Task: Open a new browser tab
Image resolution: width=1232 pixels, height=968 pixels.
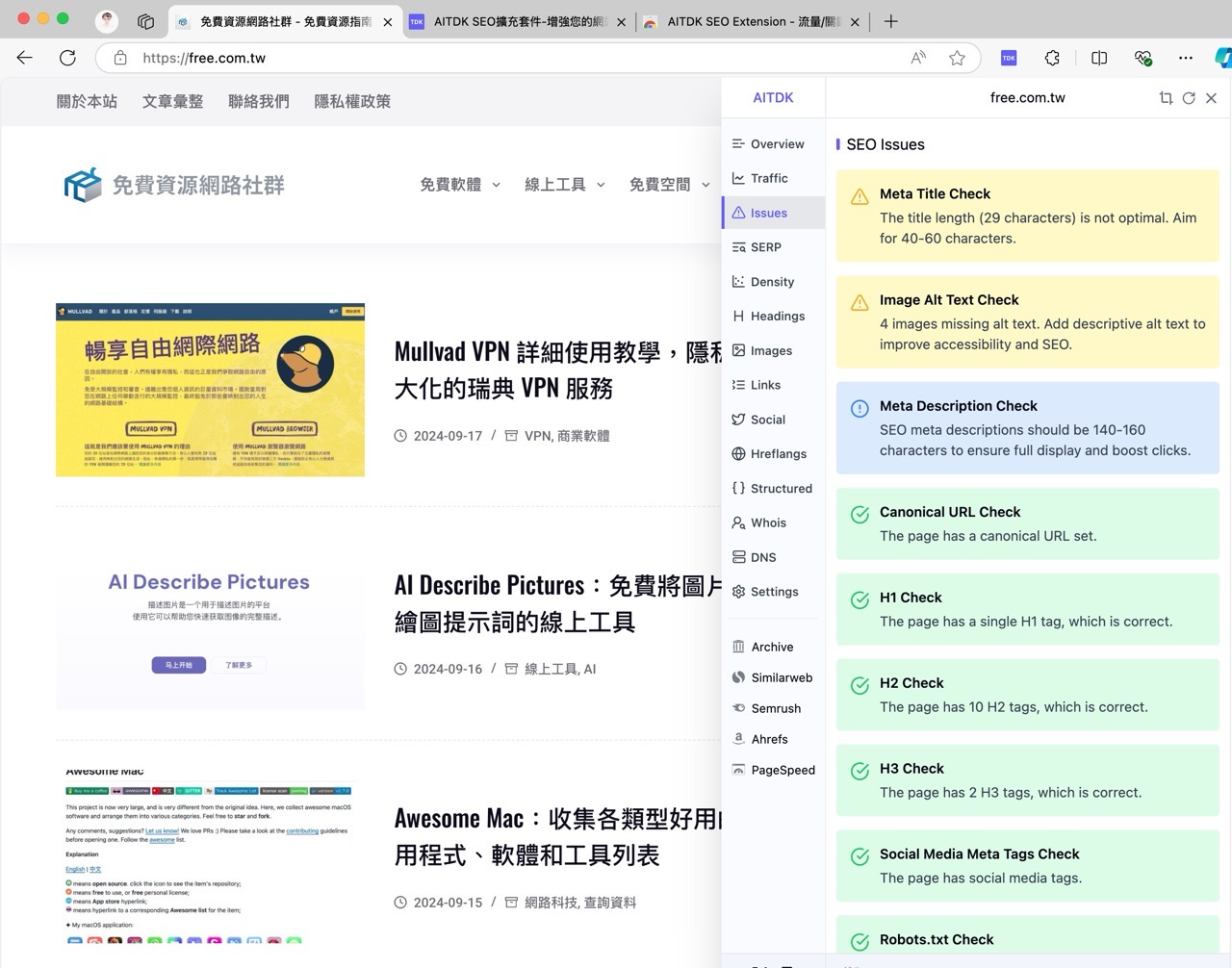Action: [891, 21]
